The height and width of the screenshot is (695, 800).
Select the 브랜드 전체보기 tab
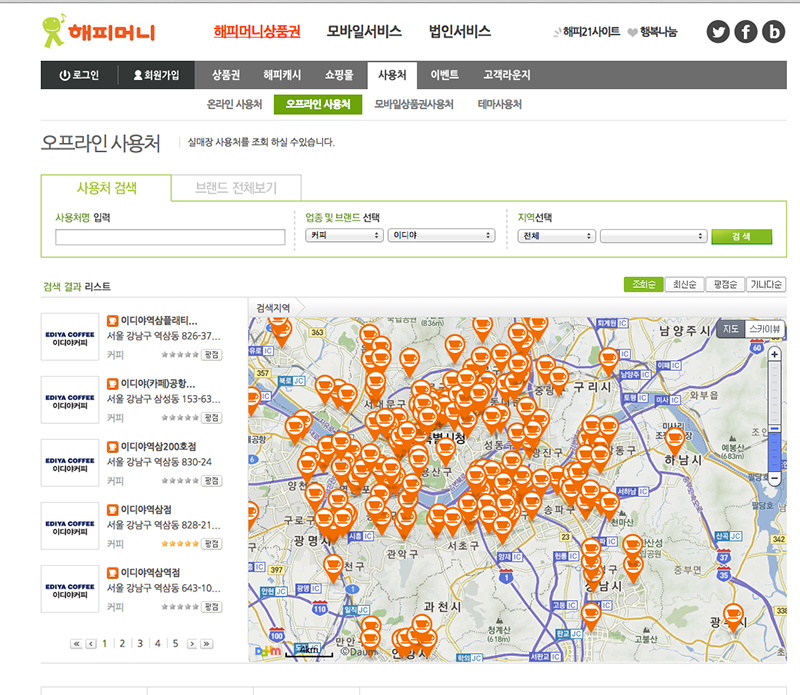coord(236,188)
